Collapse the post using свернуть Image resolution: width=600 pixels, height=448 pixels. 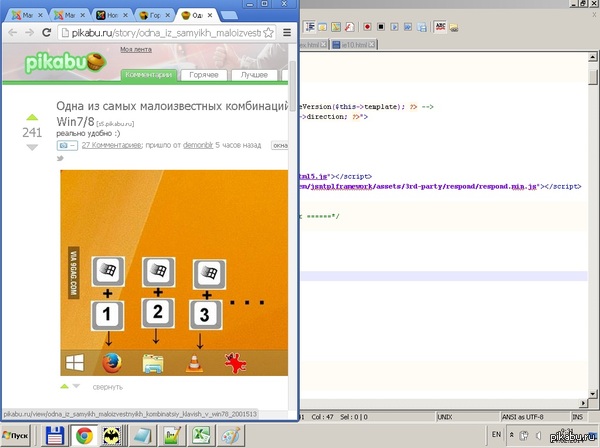pyautogui.click(x=107, y=387)
